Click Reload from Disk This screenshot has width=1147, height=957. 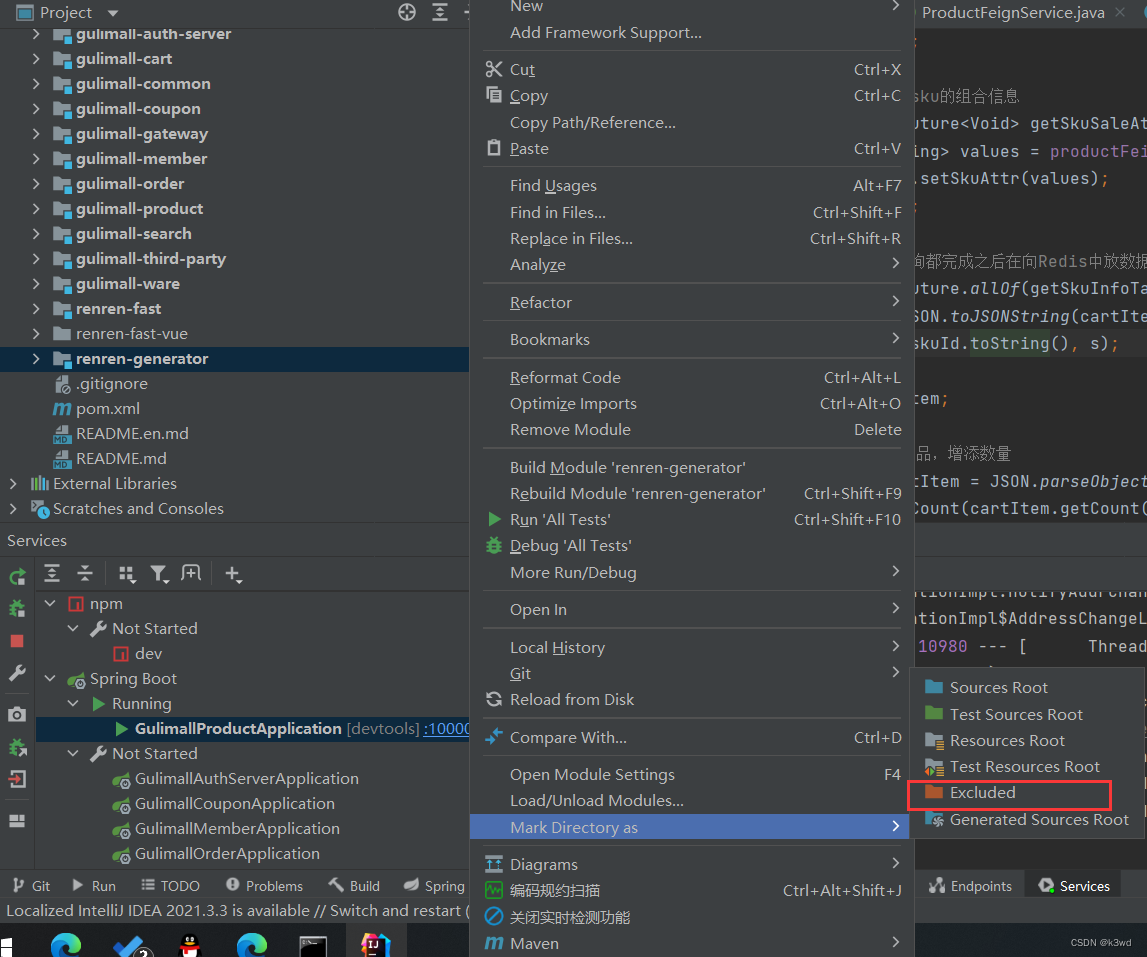(x=692, y=699)
